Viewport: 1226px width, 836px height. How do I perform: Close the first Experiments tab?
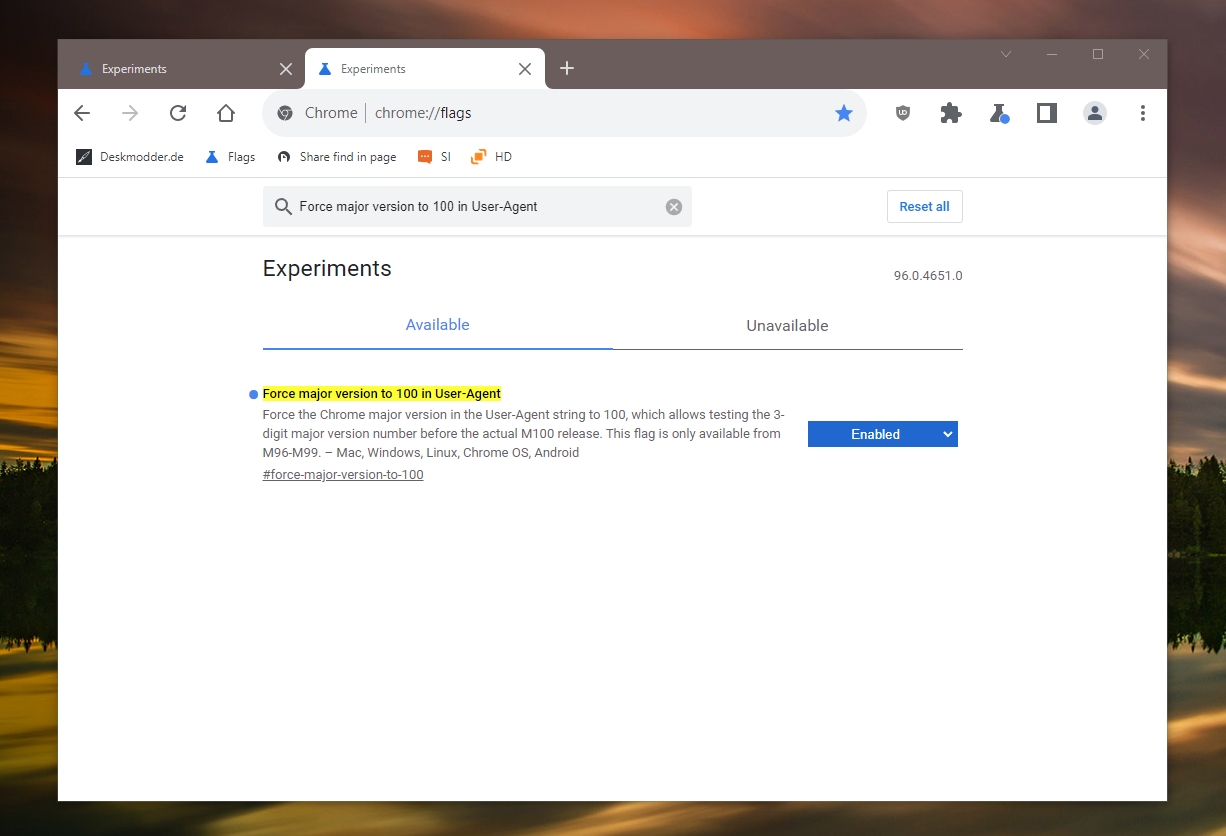pyautogui.click(x=286, y=69)
